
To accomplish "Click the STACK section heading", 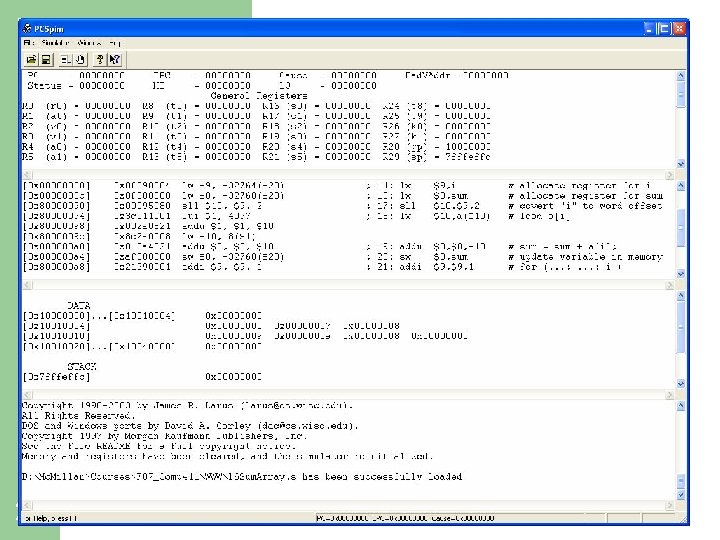I will 82,366.
